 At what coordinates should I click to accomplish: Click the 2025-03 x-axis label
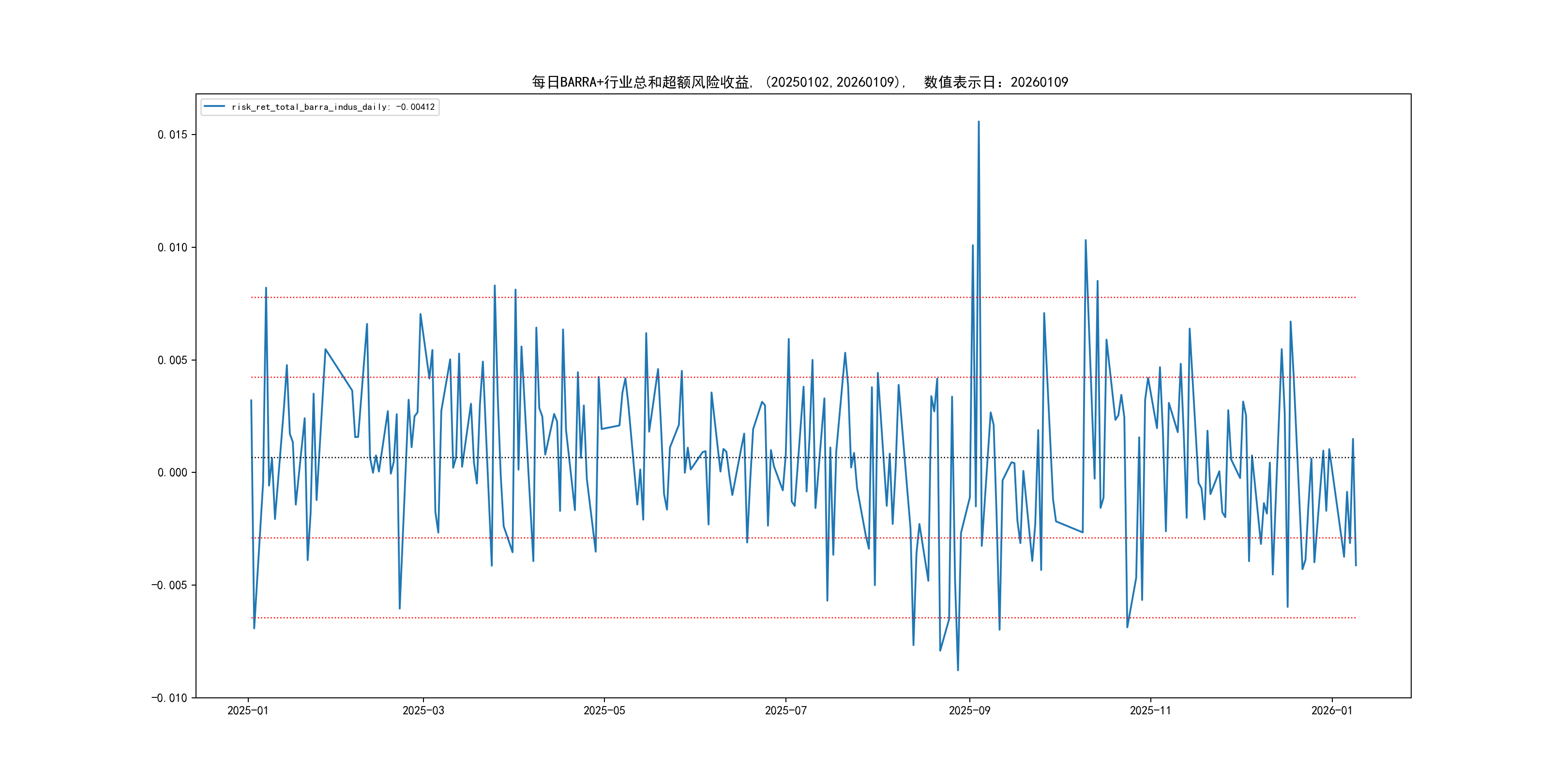423,710
